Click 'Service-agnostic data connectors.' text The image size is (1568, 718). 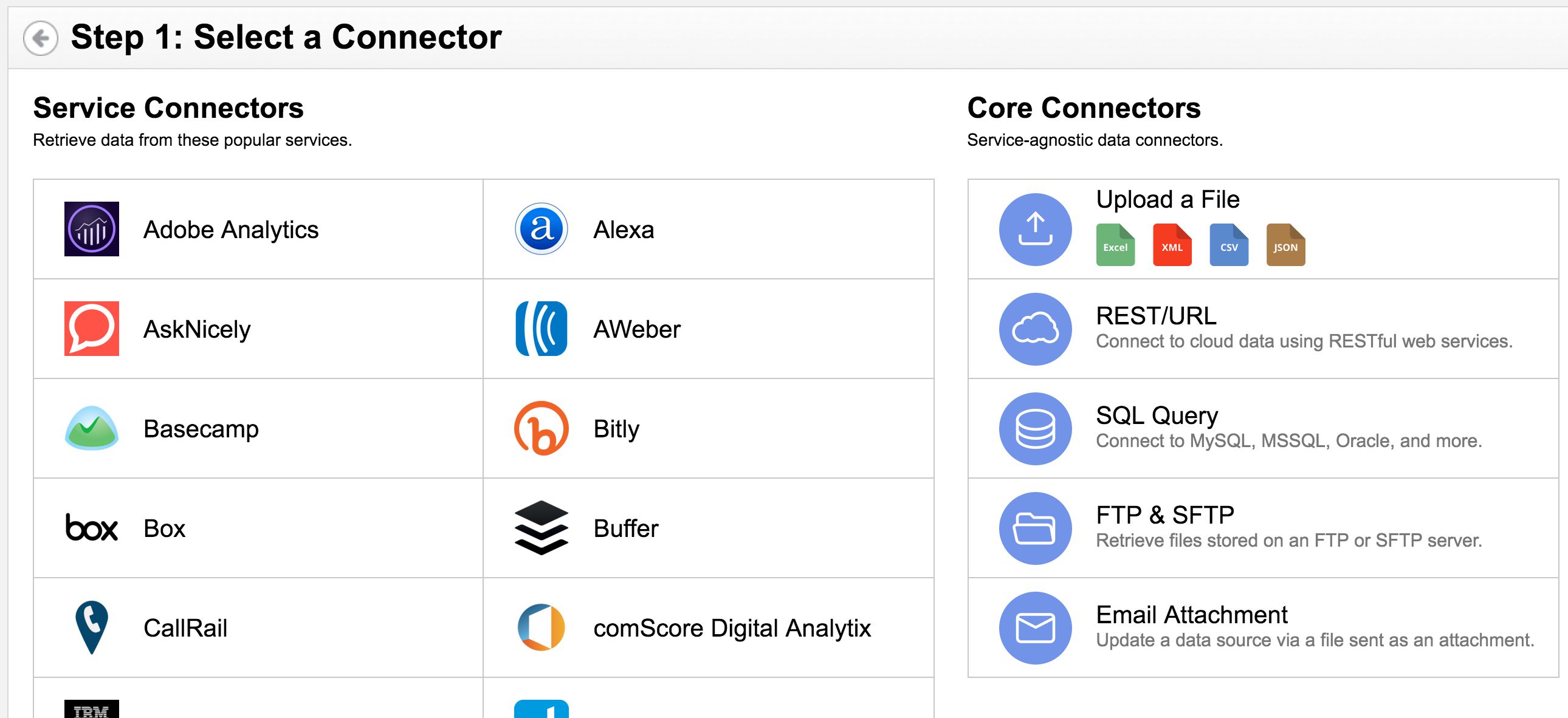[1095, 140]
